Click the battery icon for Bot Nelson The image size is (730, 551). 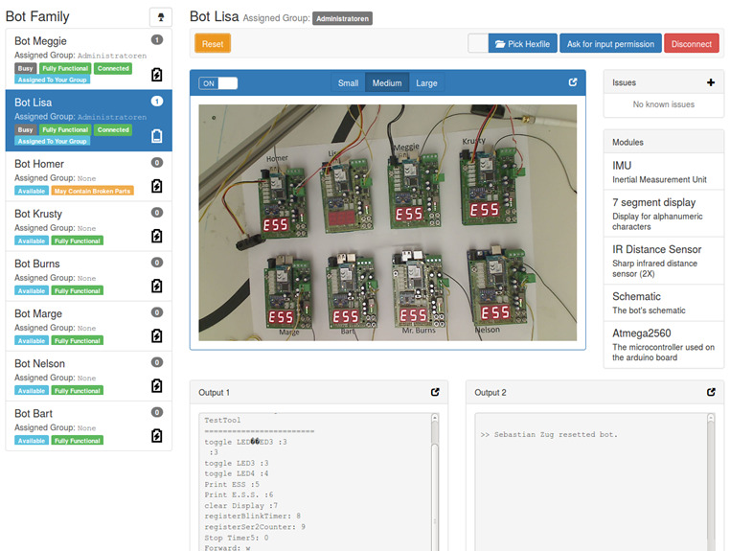click(x=157, y=385)
